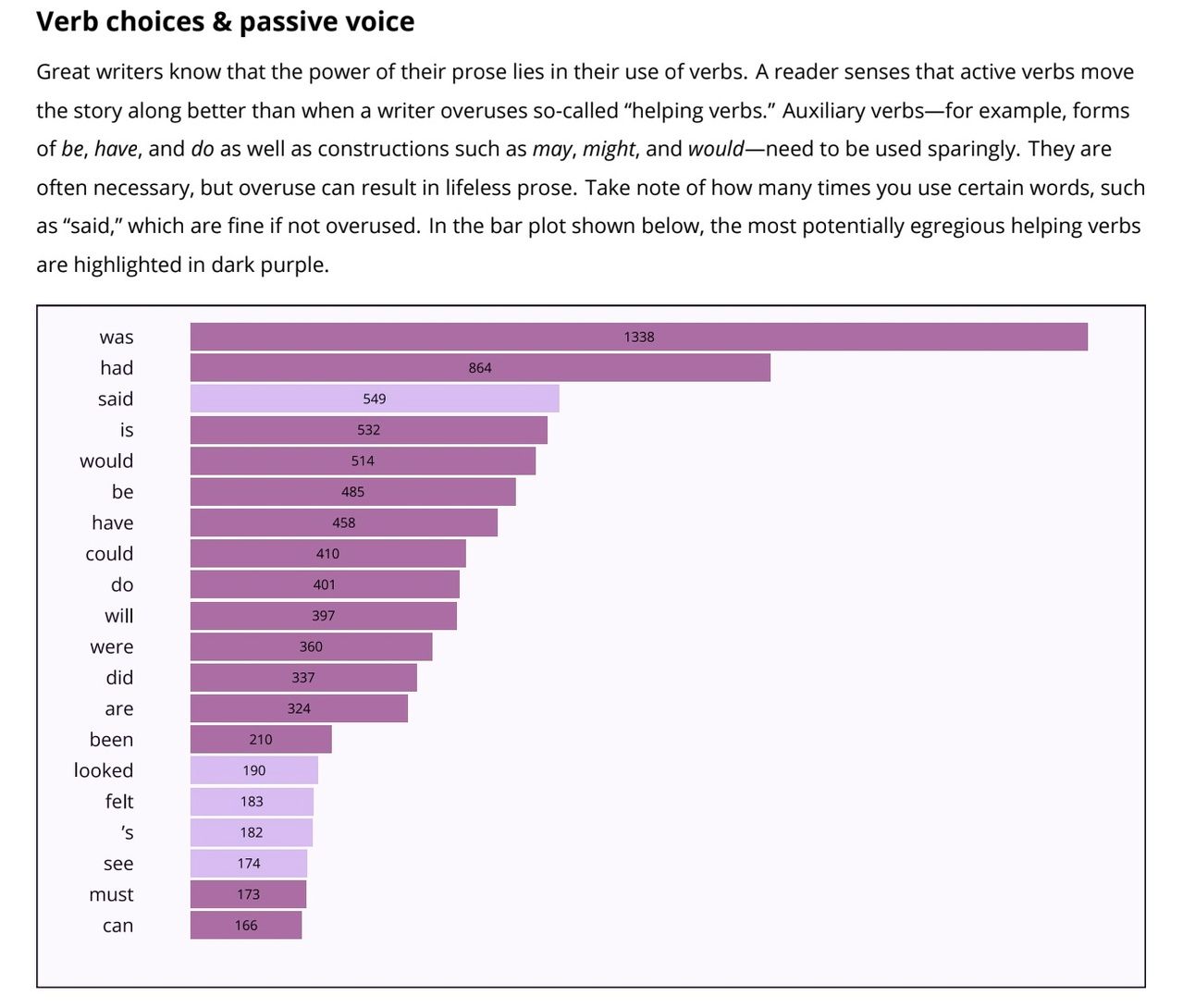Select the dark 'must' bar labeled 173
1195x1008 pixels.
(x=248, y=894)
